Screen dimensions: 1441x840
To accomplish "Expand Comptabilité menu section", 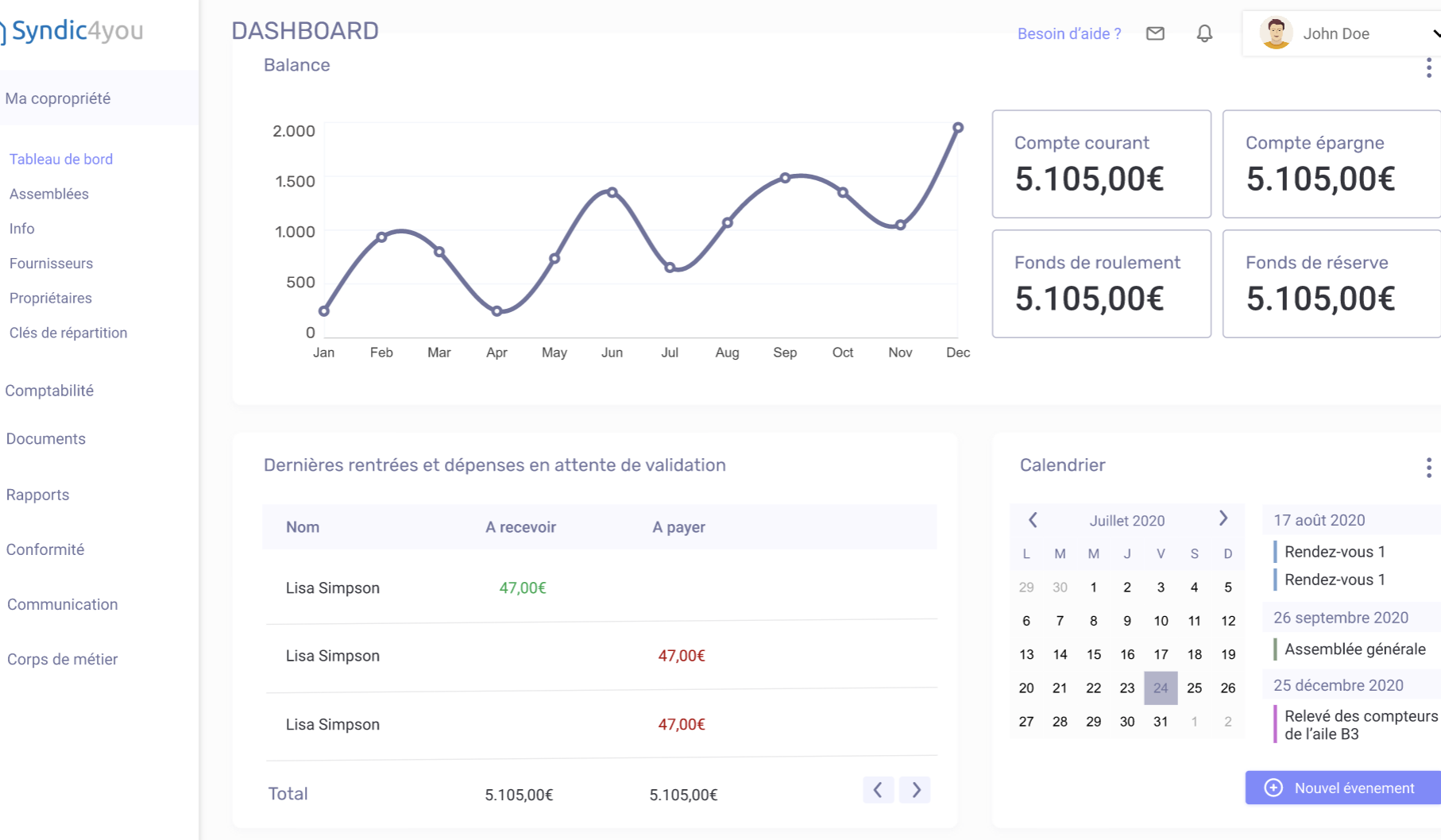I will click(x=49, y=391).
